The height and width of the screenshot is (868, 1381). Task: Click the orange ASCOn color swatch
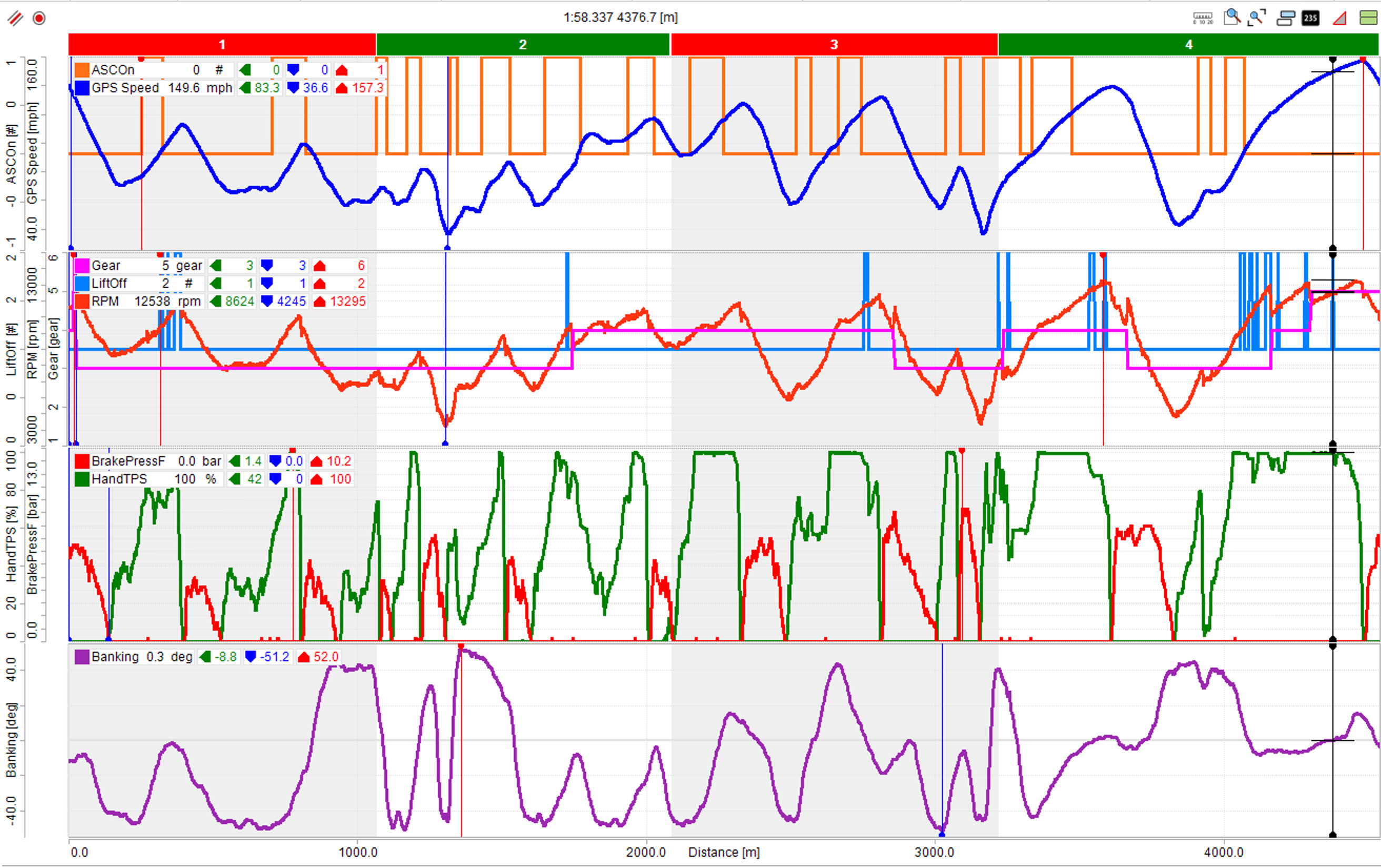[x=82, y=70]
